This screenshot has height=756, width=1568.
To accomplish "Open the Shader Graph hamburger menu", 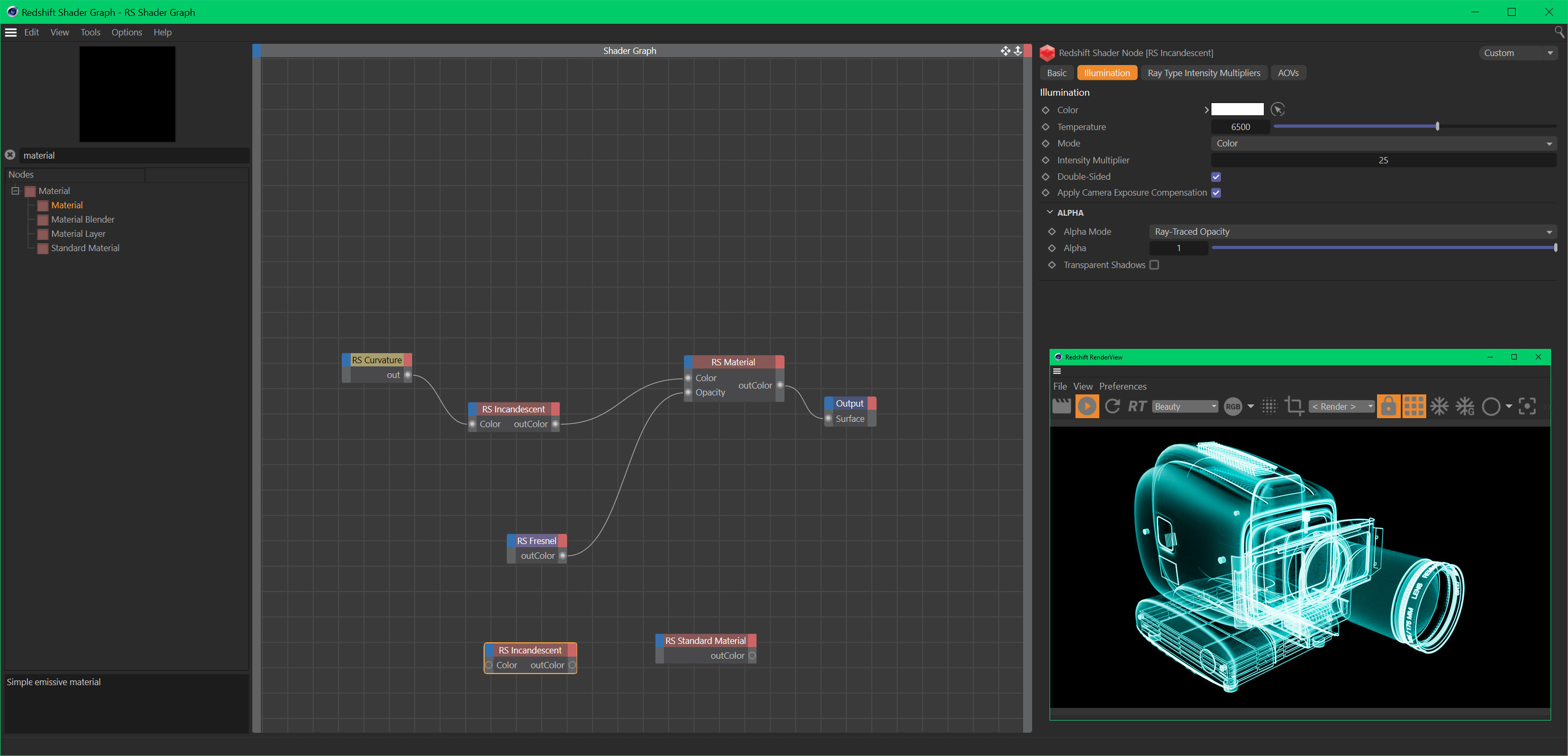I will [x=11, y=32].
